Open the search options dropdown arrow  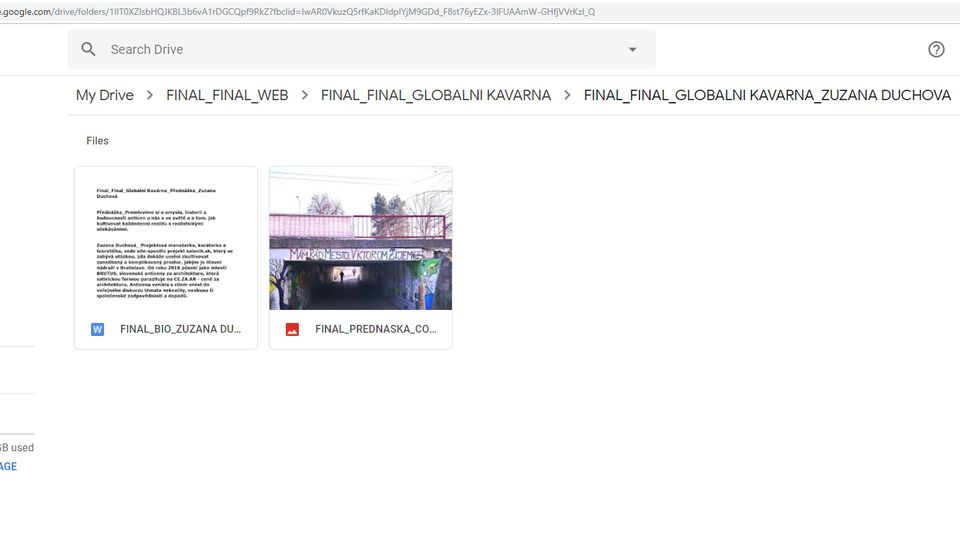[632, 49]
